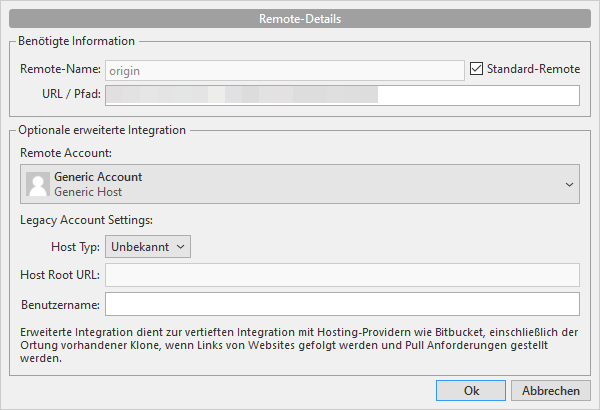This screenshot has height=410, width=600.
Task: Click the Optionale erweiterte Integration group header
Action: (x=102, y=130)
